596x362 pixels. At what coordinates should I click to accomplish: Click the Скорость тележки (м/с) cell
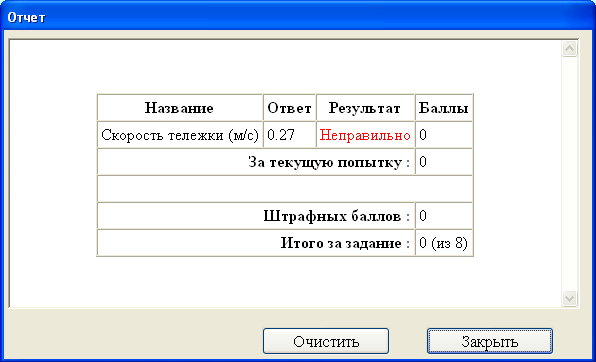click(x=179, y=135)
